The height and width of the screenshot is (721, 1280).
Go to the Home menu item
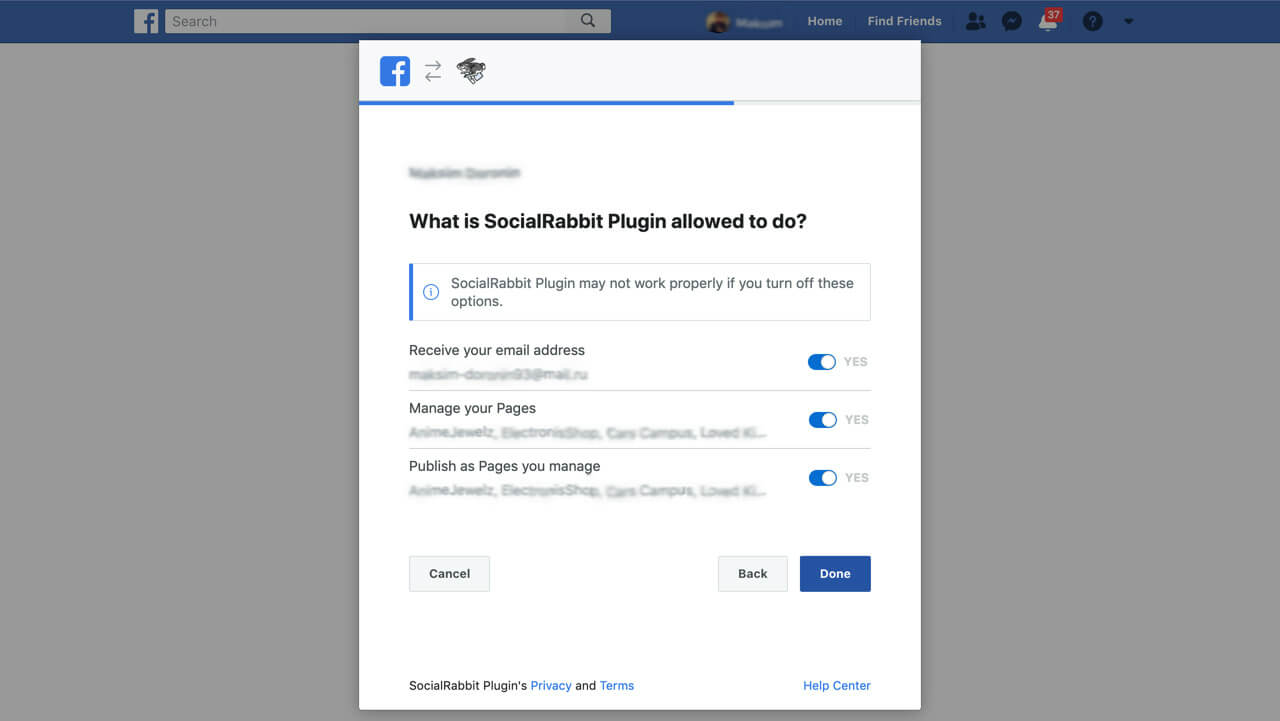824,21
